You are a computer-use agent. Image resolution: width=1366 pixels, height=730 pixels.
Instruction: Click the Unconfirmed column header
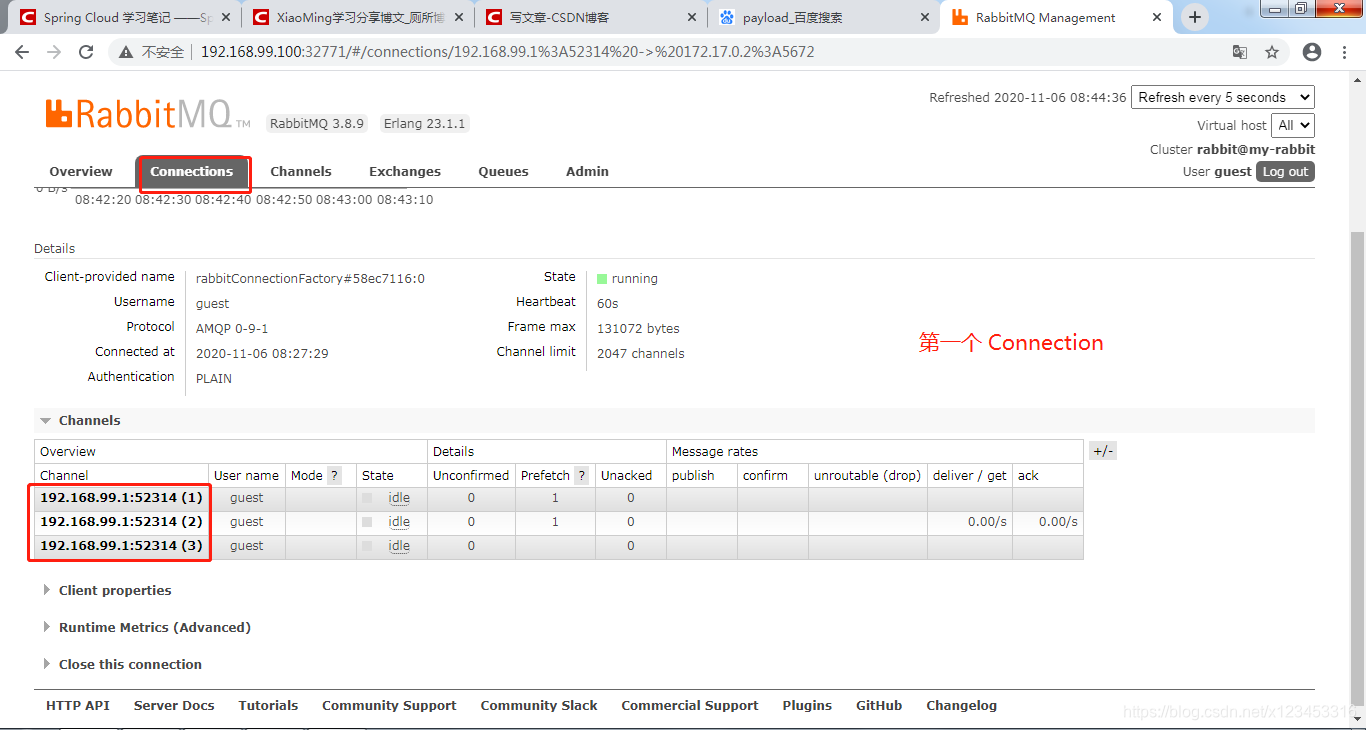click(471, 475)
